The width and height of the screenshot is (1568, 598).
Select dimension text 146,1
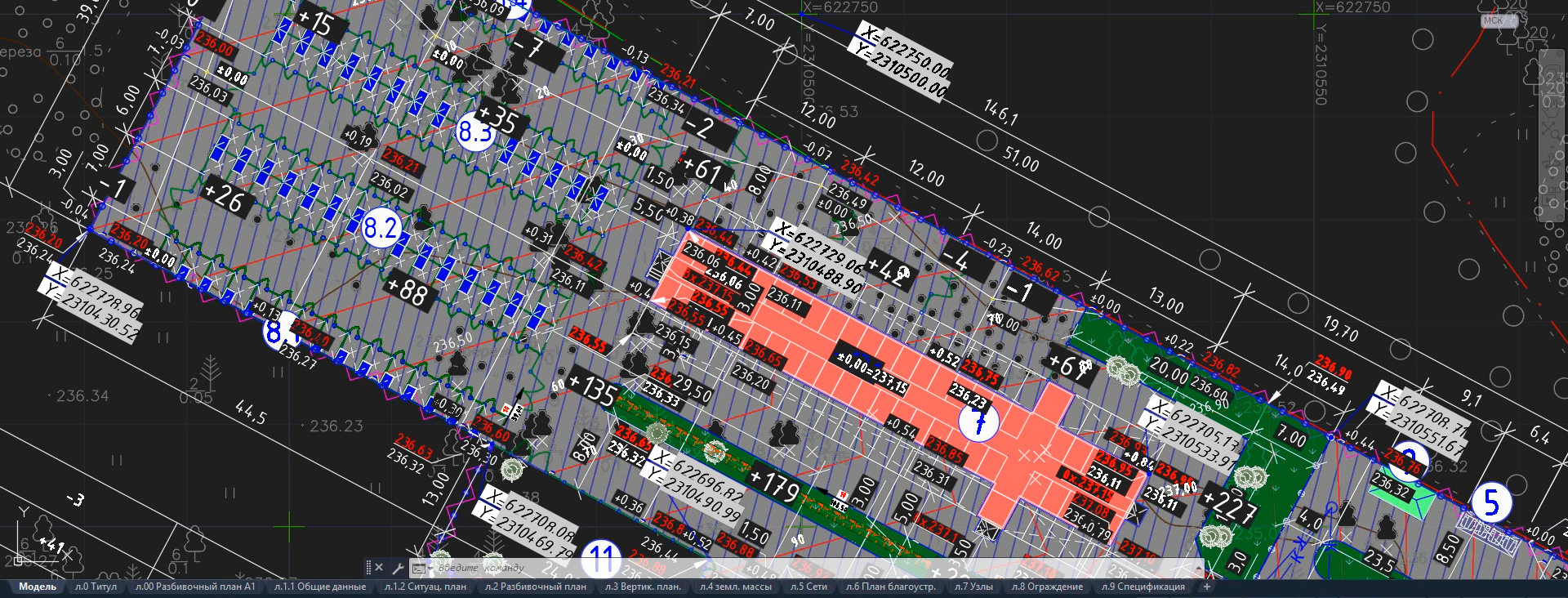[x=1000, y=113]
